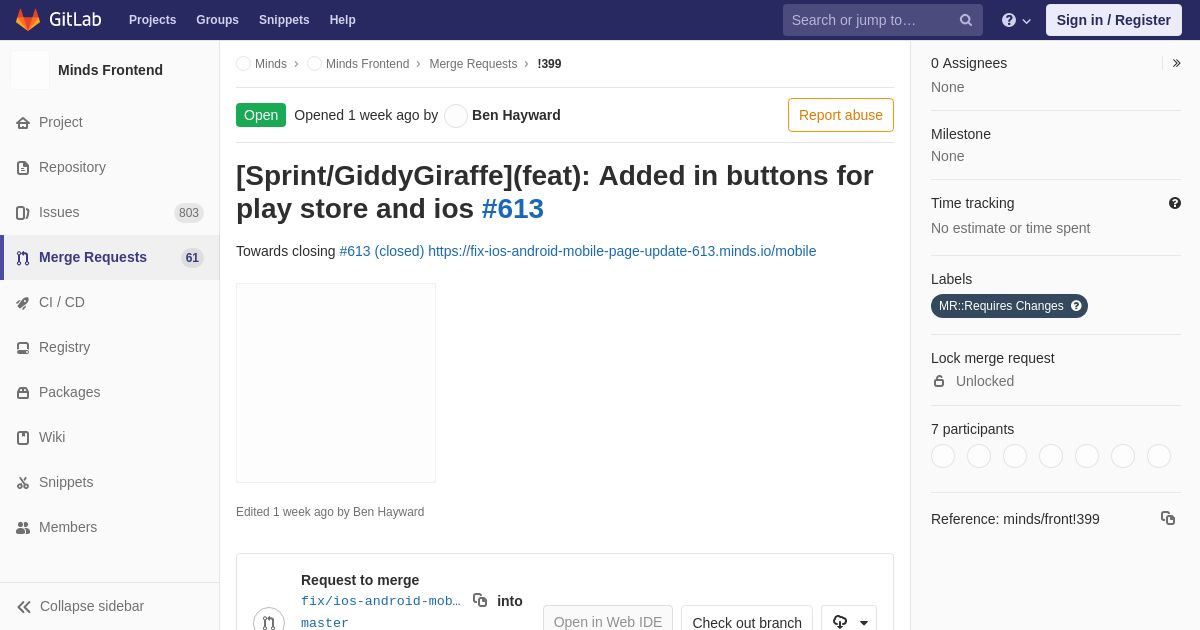Open the #613 (closed) link
This screenshot has height=630, width=1200.
[x=382, y=251]
